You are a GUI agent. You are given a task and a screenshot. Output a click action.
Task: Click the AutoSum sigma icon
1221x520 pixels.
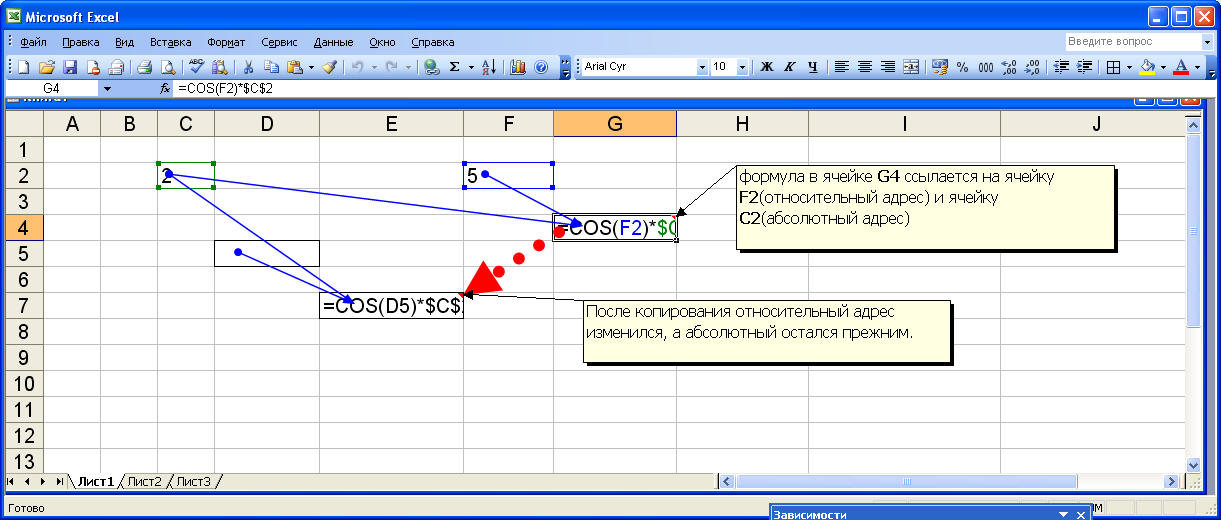455,67
